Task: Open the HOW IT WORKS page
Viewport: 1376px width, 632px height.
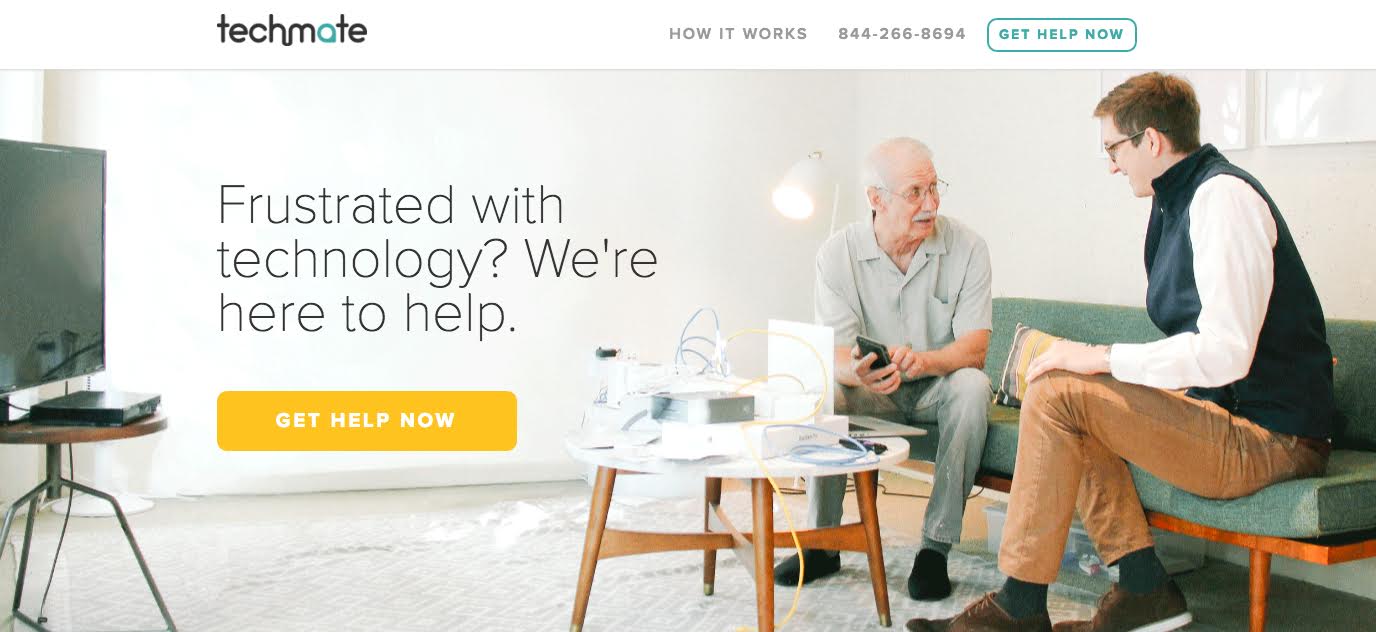Action: (738, 34)
